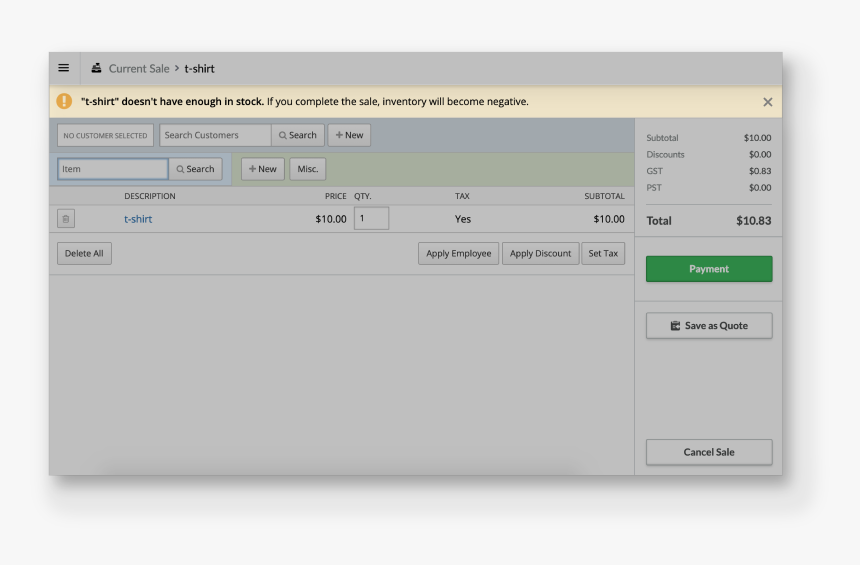Click Apply Discount
Image resolution: width=860 pixels, height=565 pixels.
click(540, 253)
